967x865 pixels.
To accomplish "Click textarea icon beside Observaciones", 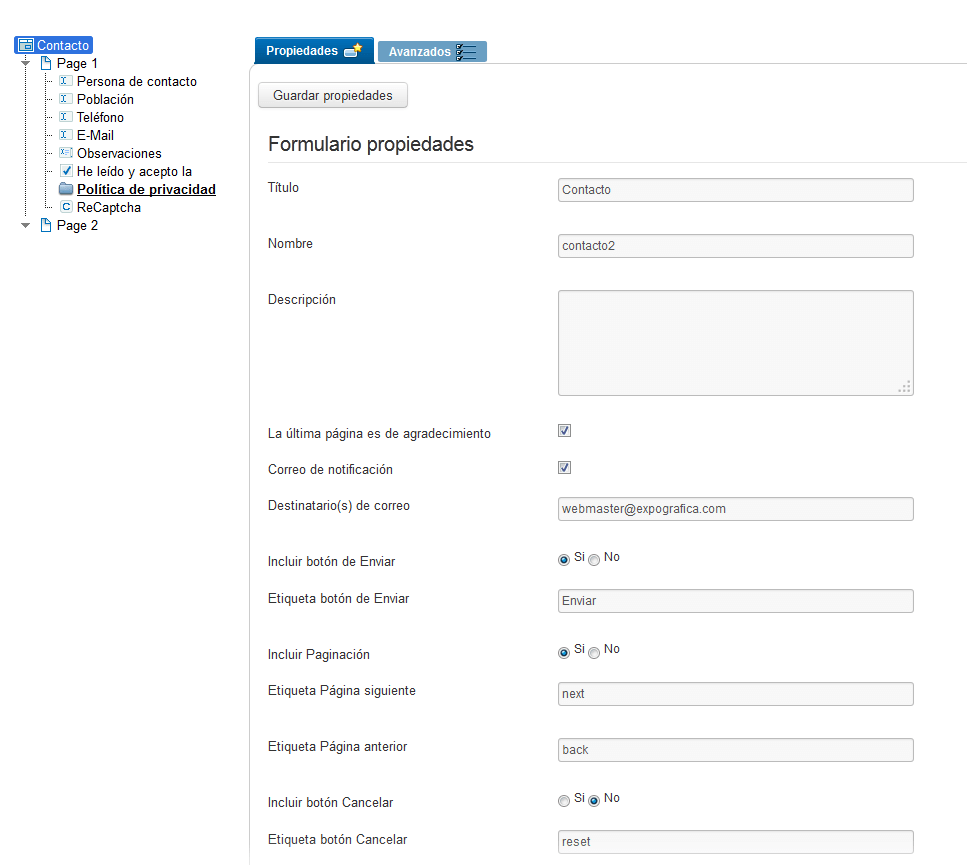I will point(66,152).
